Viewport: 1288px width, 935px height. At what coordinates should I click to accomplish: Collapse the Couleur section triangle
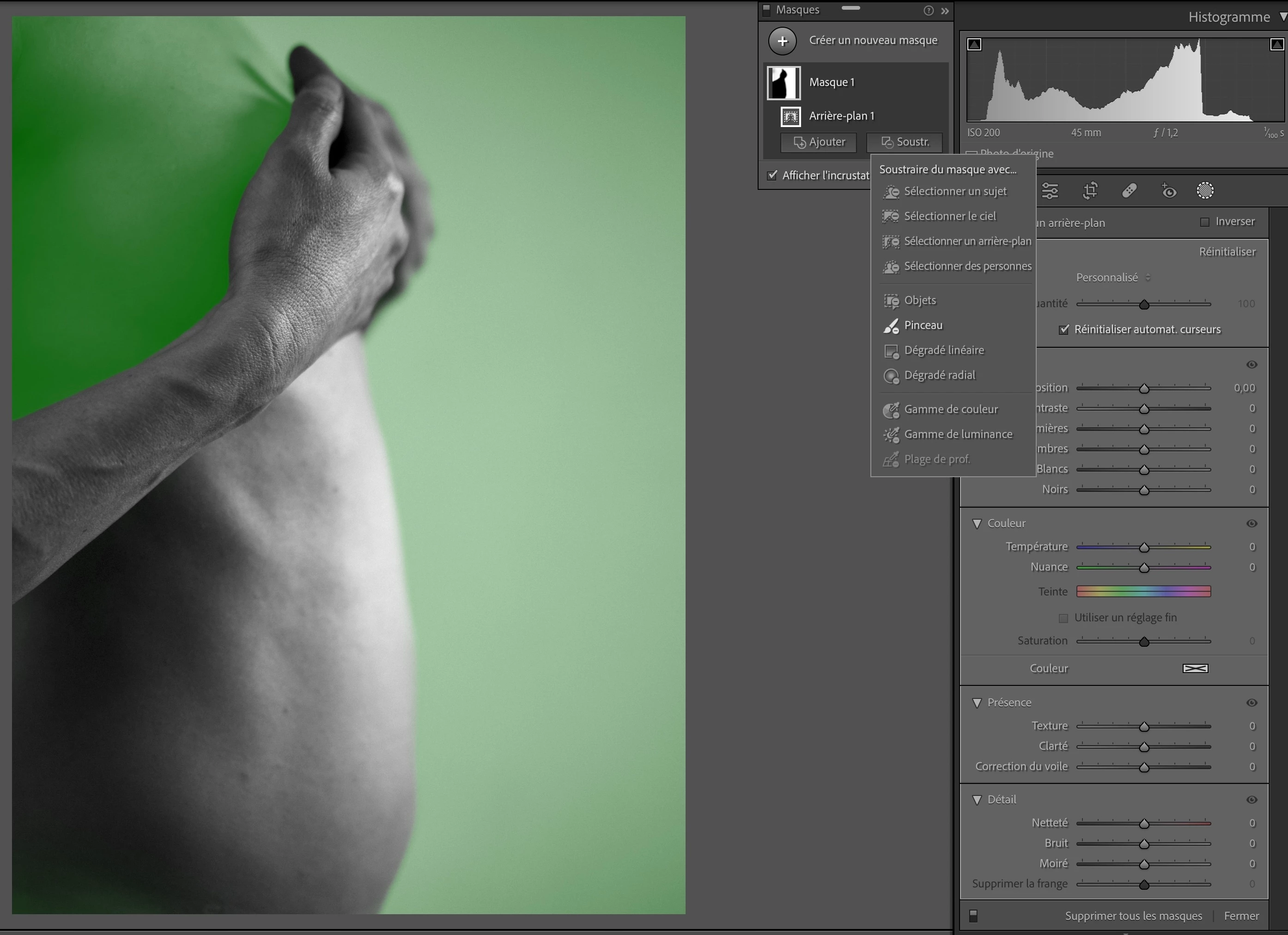(977, 523)
